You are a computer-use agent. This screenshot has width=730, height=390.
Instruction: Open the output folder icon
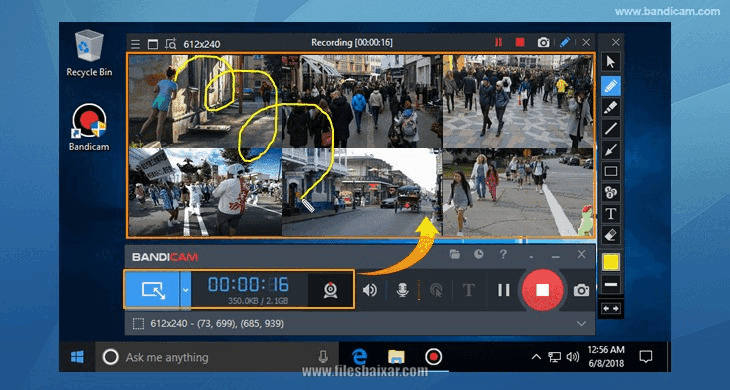point(454,254)
